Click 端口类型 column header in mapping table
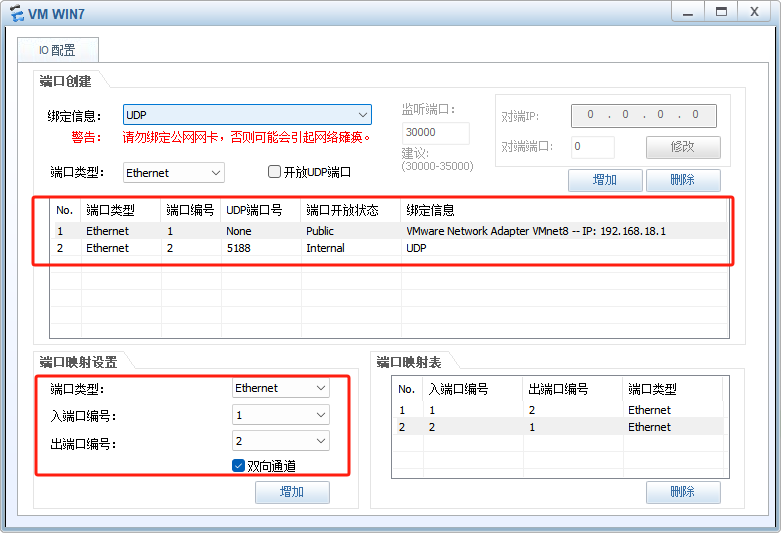 (x=672, y=389)
